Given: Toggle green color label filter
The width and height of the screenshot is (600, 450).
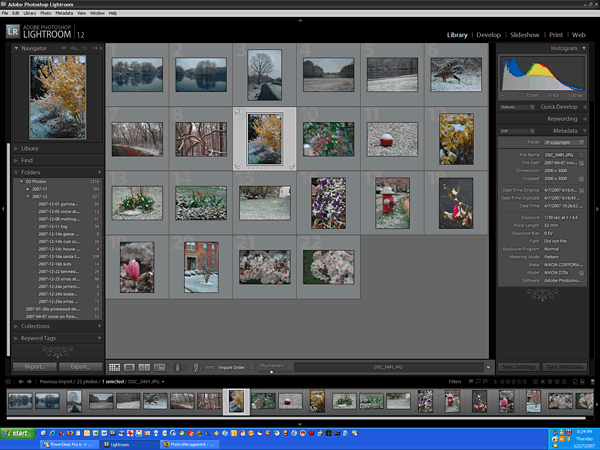Looking at the screenshot, I should click(x=550, y=382).
